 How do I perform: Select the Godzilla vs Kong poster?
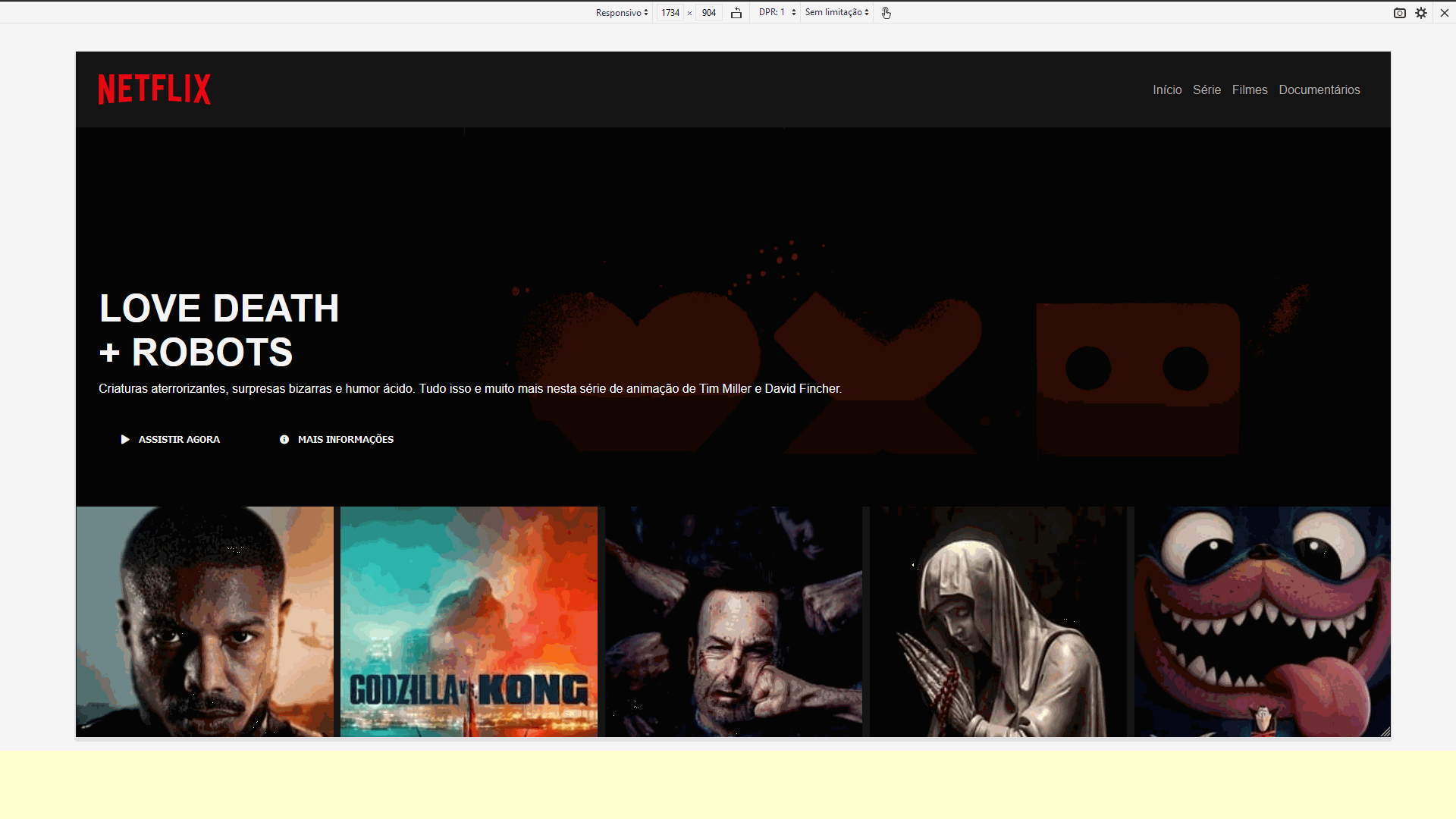(x=469, y=622)
